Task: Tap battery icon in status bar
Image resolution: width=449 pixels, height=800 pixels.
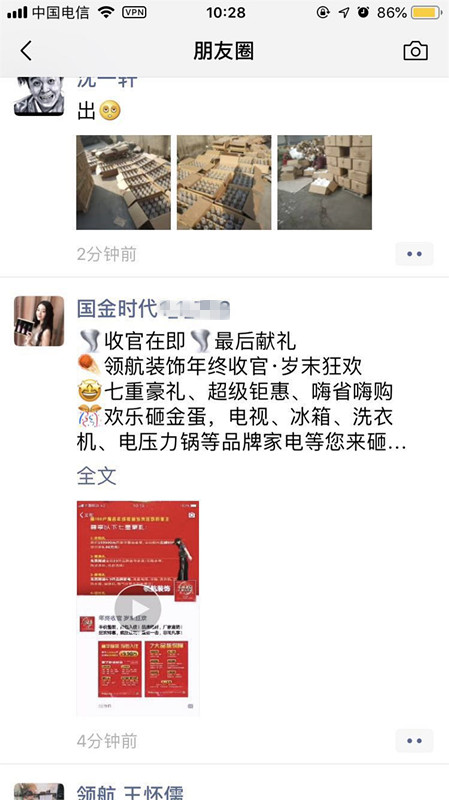Action: [426, 13]
